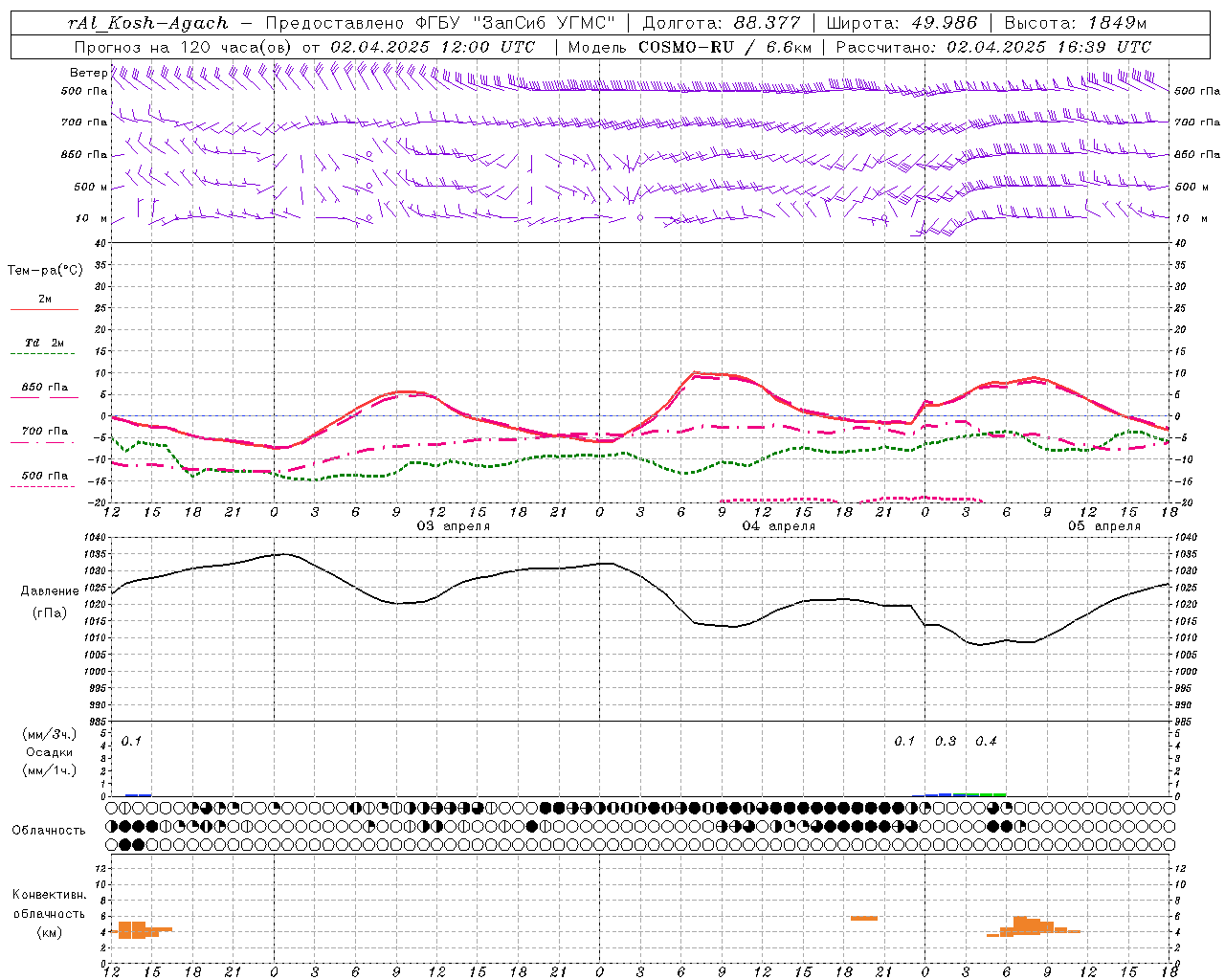The height and width of the screenshot is (980, 1225).
Task: Click the (мм/1ч.) precipitation unit label
Action: pos(49,770)
